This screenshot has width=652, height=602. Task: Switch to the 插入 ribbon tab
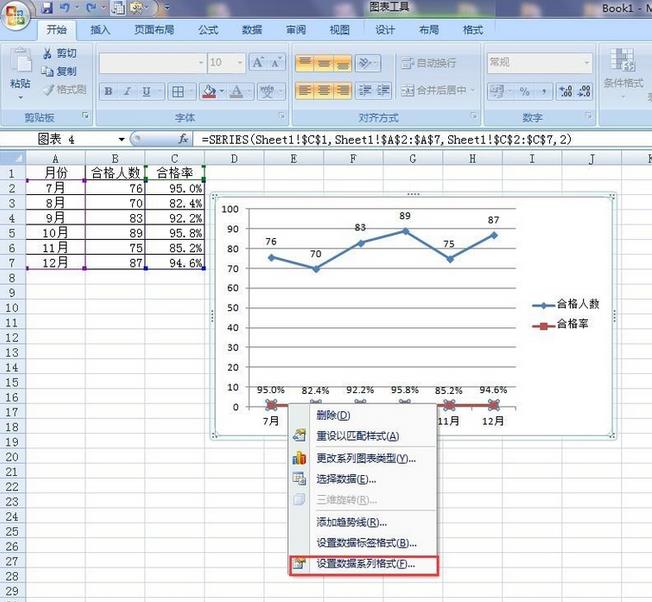pos(100,30)
